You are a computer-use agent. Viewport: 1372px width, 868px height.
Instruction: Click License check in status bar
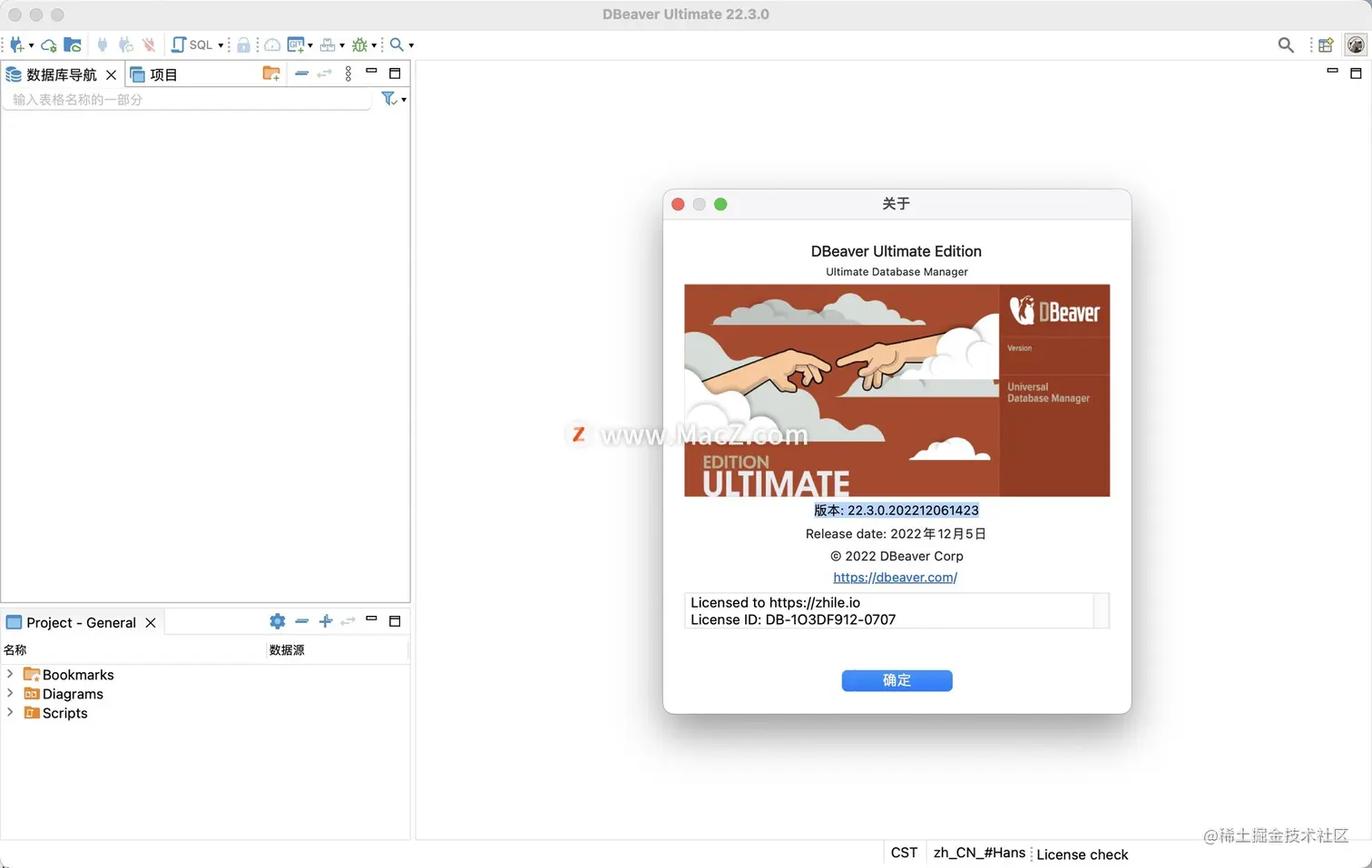coord(1082,854)
